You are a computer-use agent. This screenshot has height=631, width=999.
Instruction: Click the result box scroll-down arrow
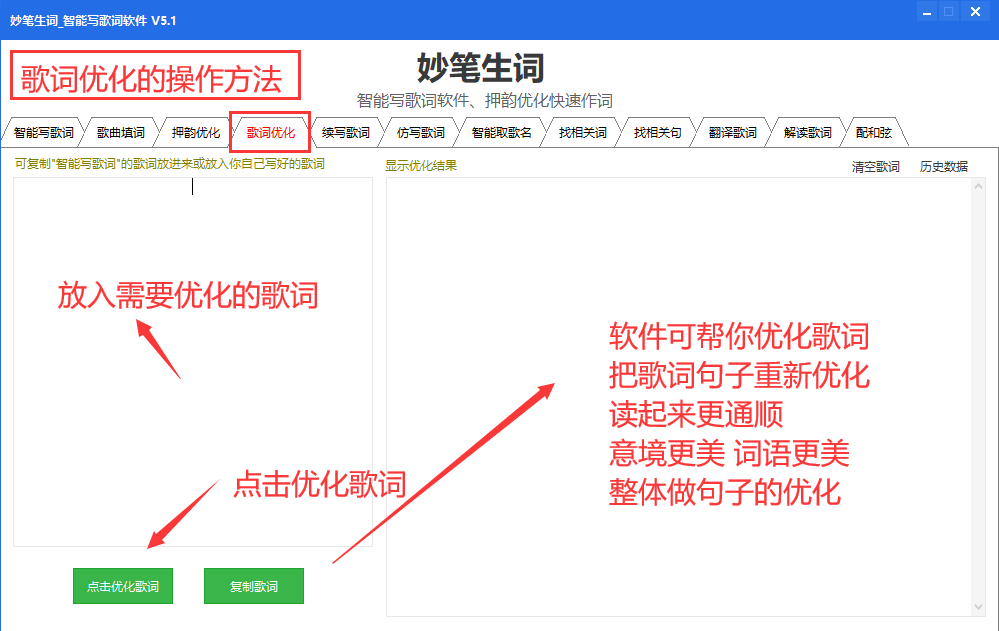tap(979, 607)
